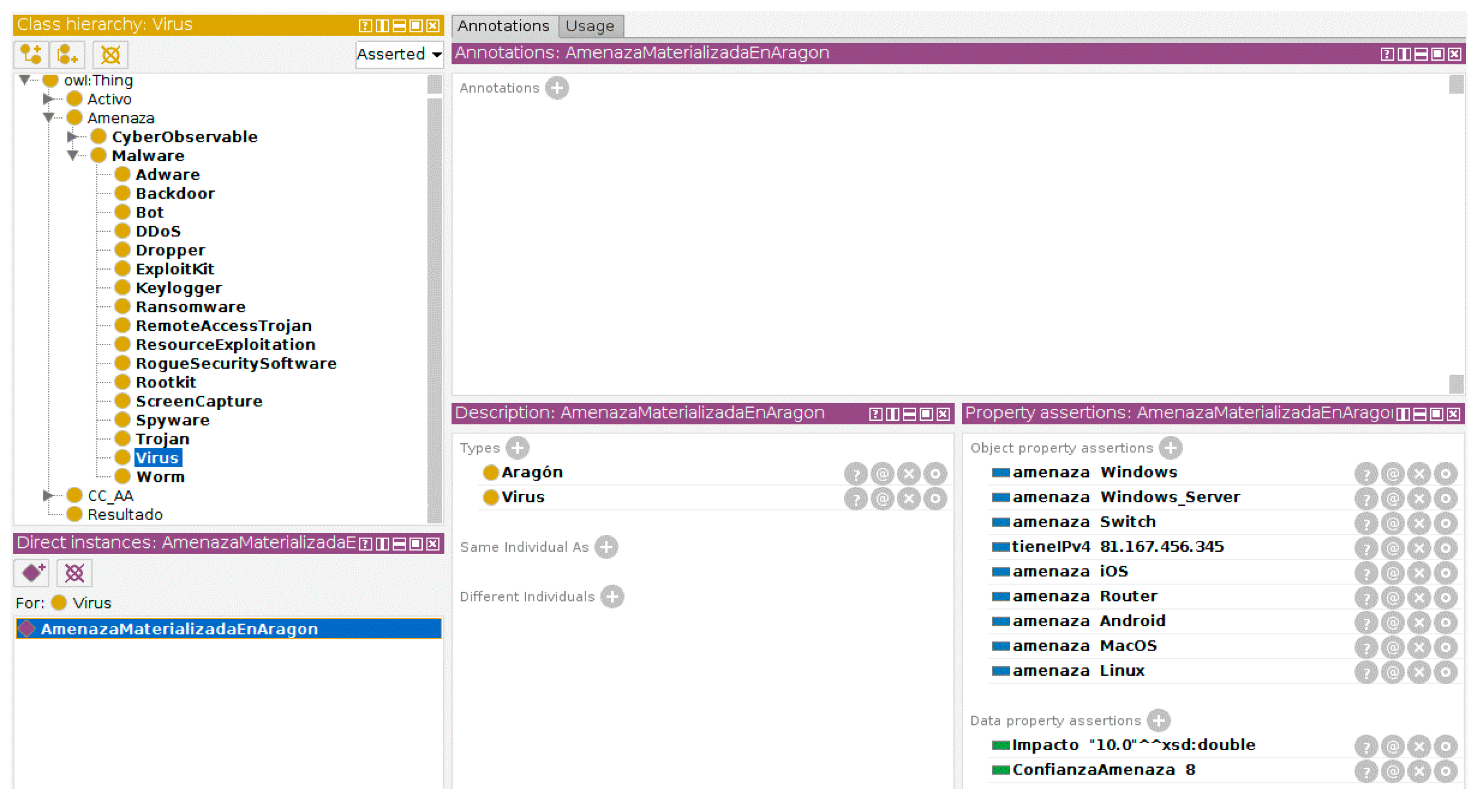Click the delete class icon
The height and width of the screenshot is (812, 1480).
click(x=110, y=55)
